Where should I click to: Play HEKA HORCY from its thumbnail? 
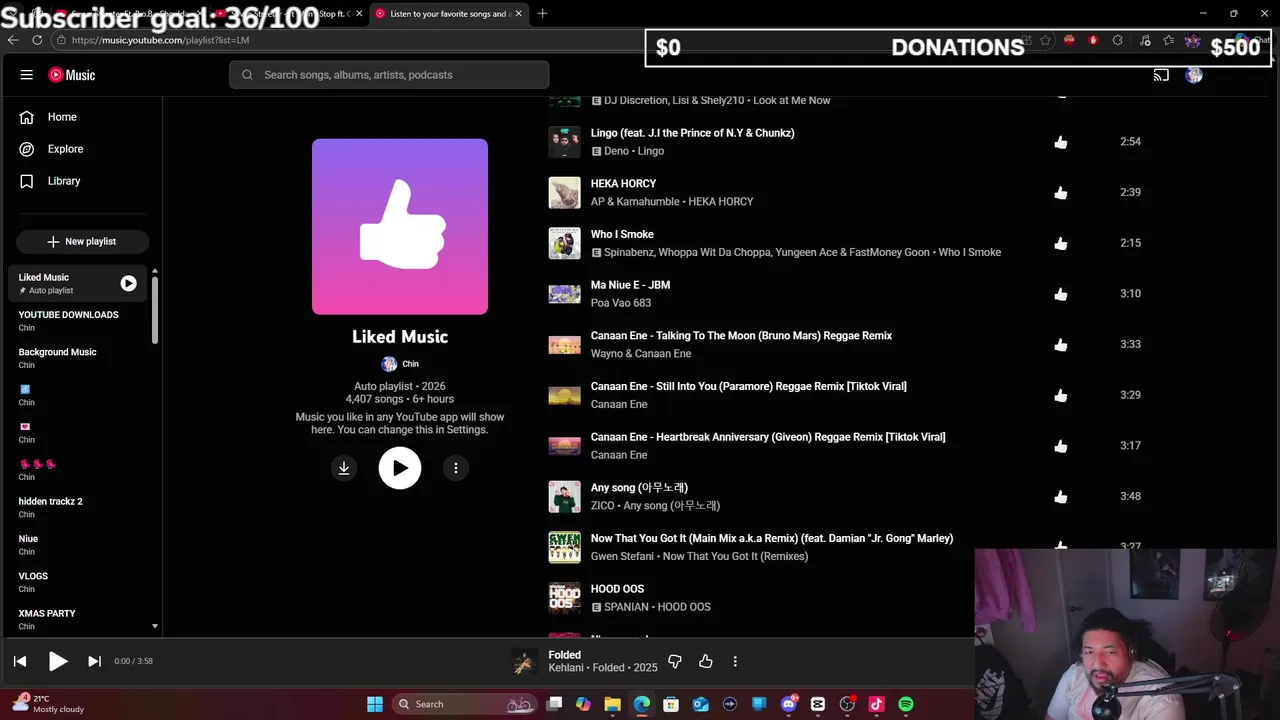(564, 193)
